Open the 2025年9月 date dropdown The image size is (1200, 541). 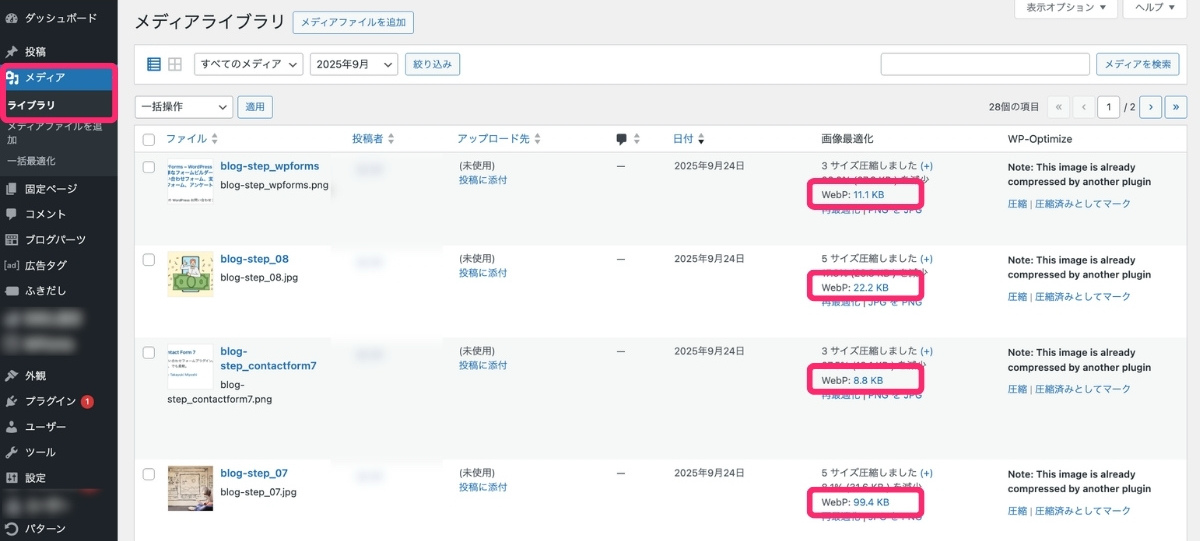(354, 64)
